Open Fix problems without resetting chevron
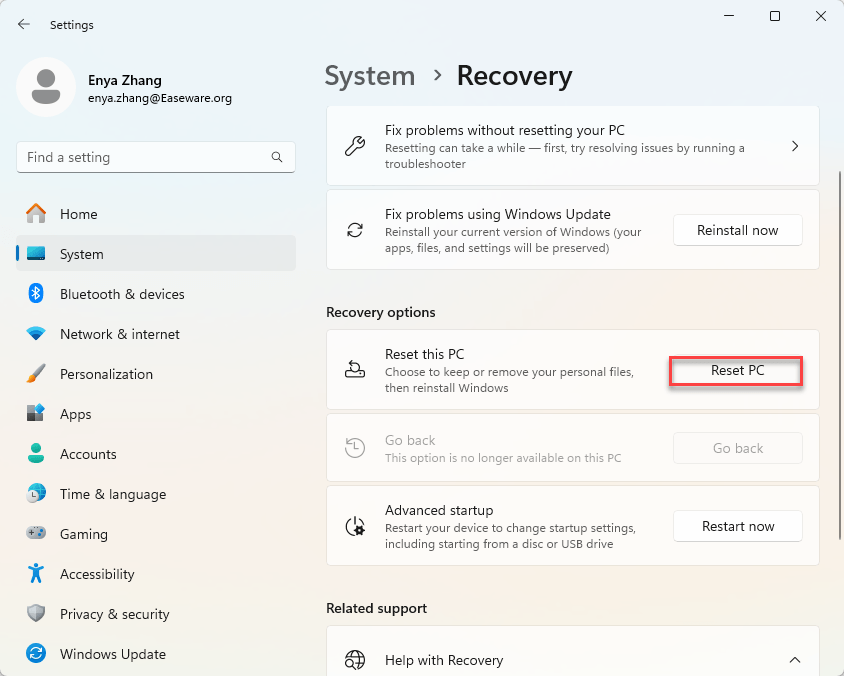Screen dimensions: 844x676 click(x=795, y=146)
